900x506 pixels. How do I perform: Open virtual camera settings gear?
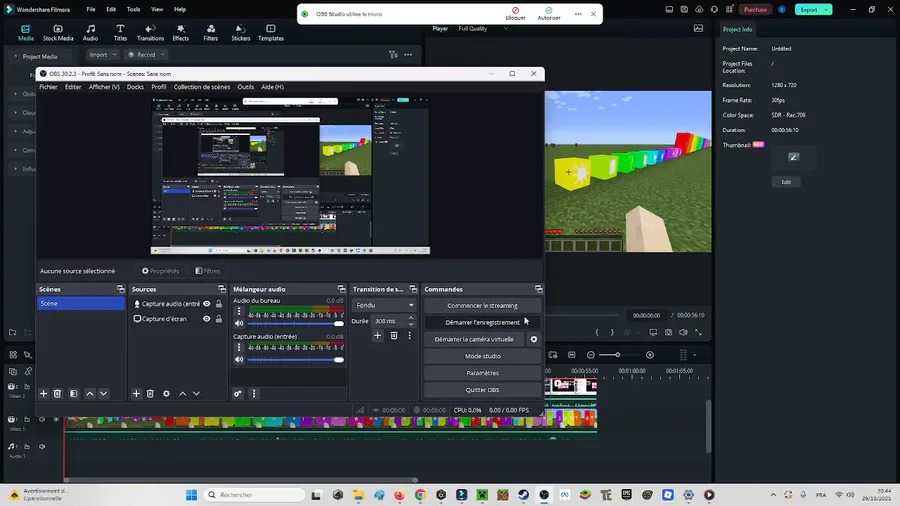pyautogui.click(x=534, y=339)
